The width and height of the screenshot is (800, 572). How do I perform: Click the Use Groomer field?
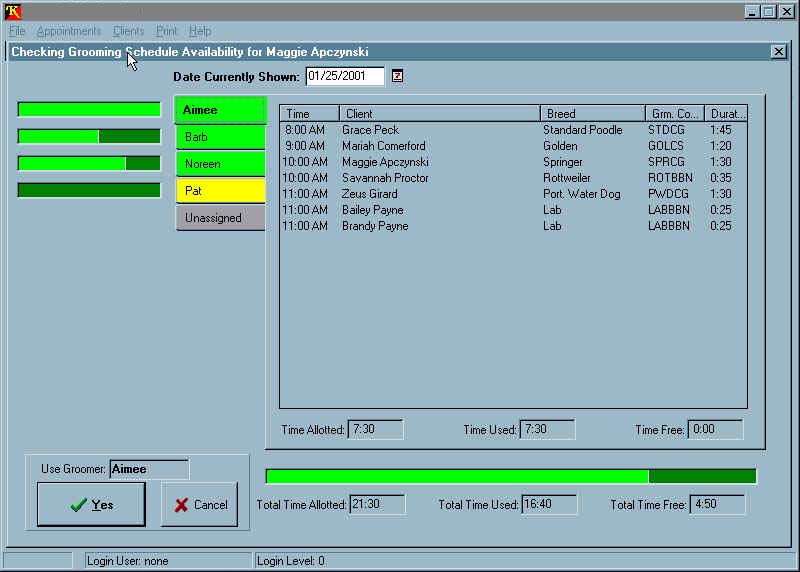[x=149, y=469]
